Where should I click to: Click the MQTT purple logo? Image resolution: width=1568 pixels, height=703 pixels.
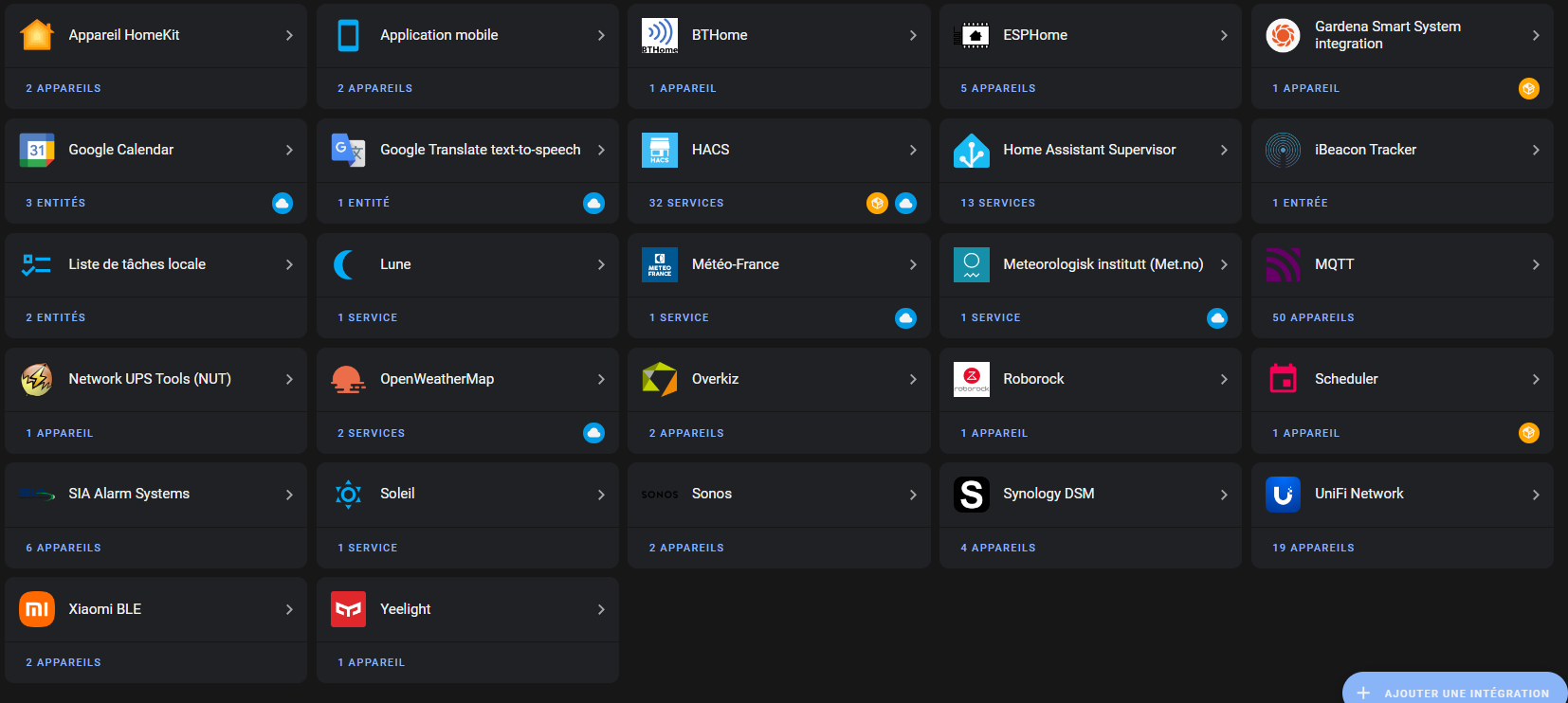(1283, 264)
